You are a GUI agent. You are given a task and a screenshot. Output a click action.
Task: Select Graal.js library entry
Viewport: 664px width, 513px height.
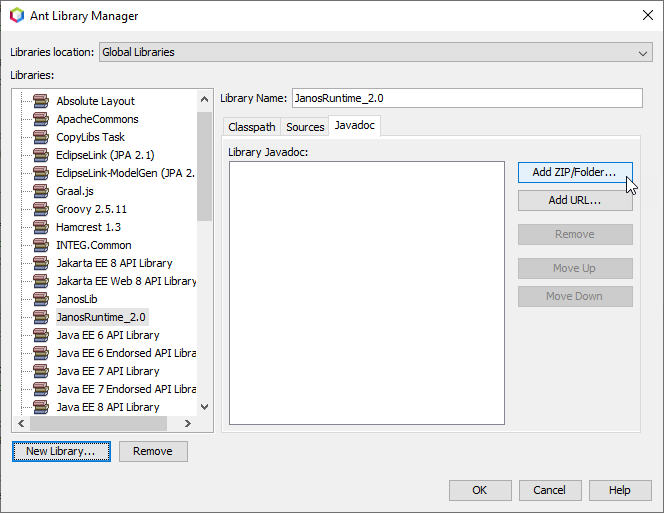(75, 191)
